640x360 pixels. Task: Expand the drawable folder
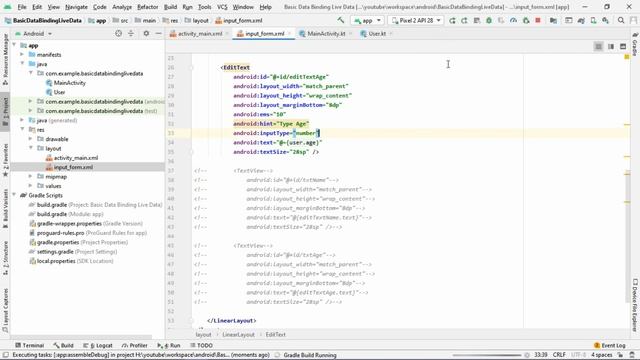pos(30,139)
